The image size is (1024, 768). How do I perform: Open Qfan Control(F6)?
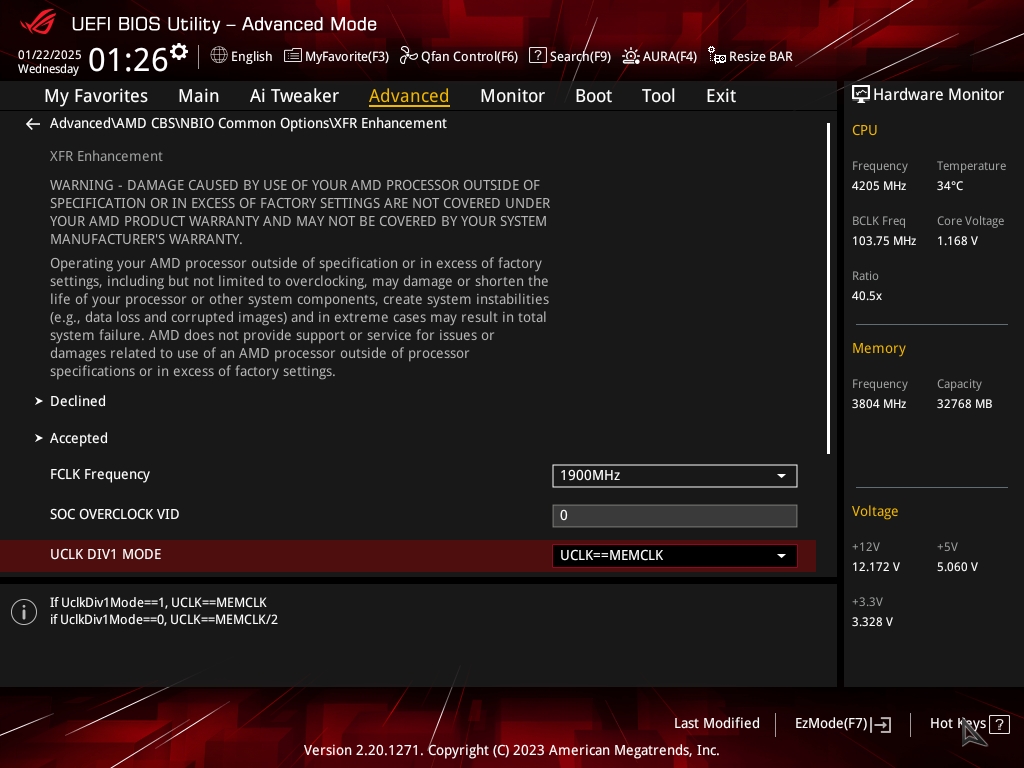click(x=458, y=56)
